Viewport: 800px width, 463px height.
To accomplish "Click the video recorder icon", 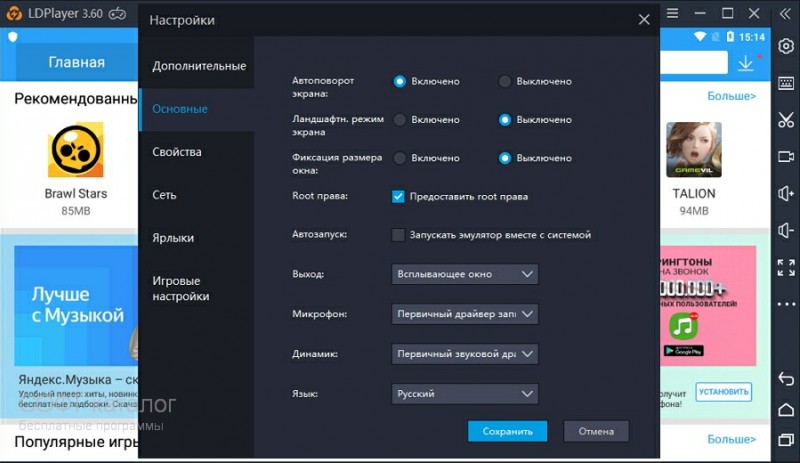I will pyautogui.click(x=786, y=156).
